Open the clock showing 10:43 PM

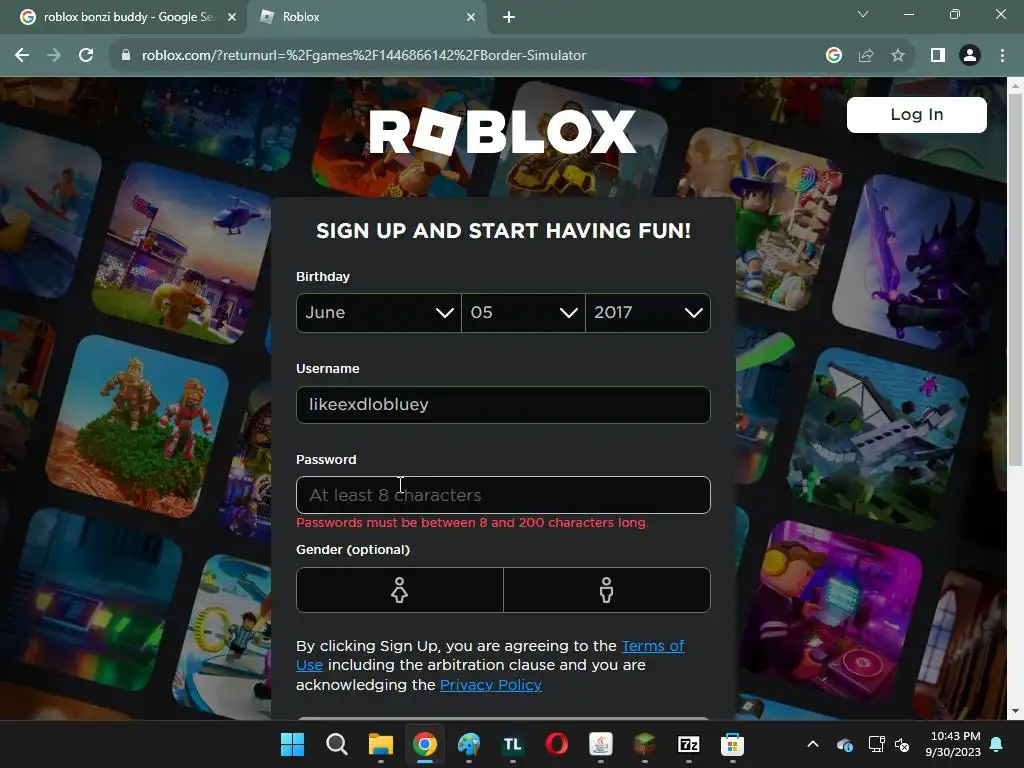pyautogui.click(x=953, y=744)
